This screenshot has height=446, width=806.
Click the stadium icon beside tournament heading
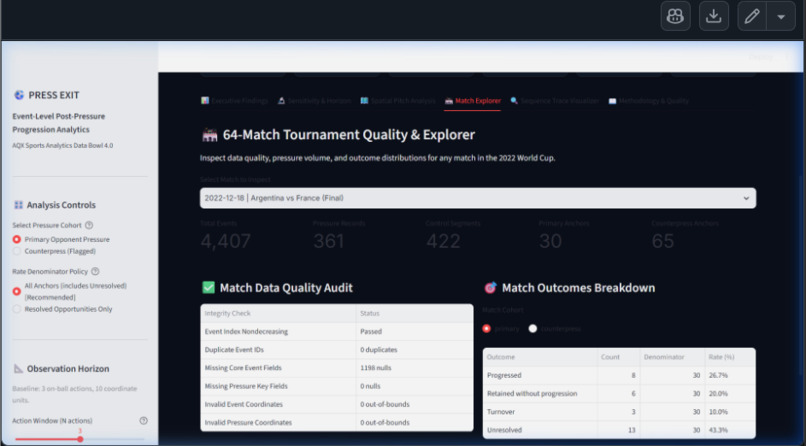coord(209,135)
